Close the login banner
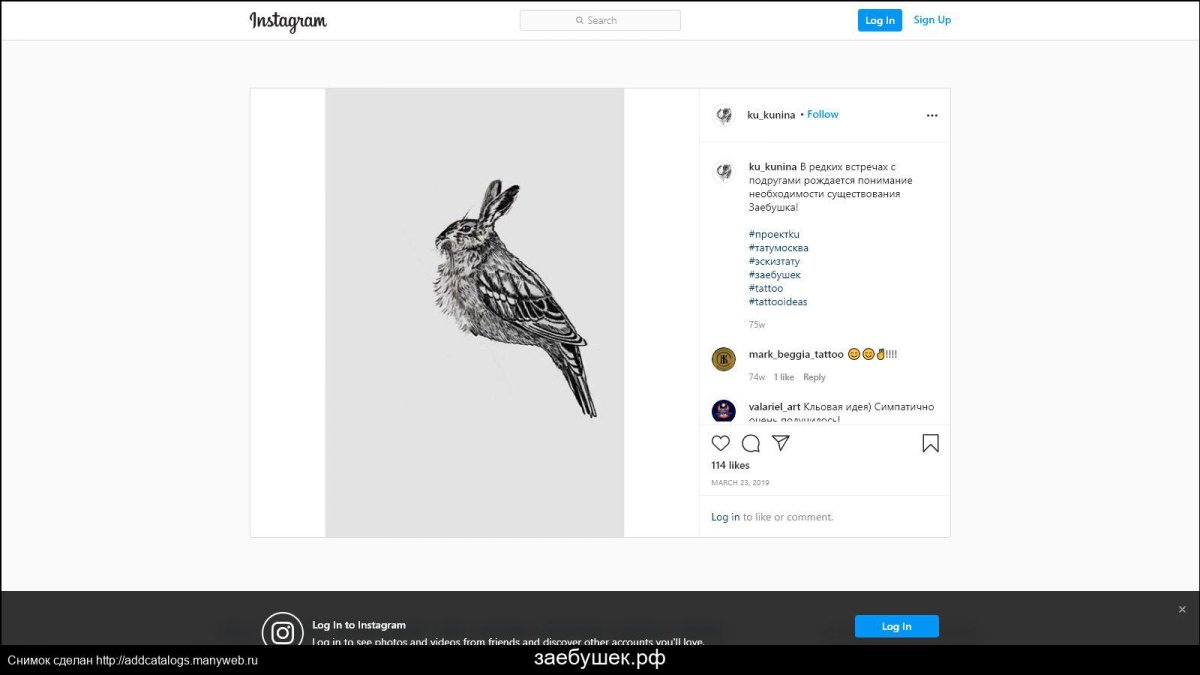1200x675 pixels. click(x=1182, y=609)
